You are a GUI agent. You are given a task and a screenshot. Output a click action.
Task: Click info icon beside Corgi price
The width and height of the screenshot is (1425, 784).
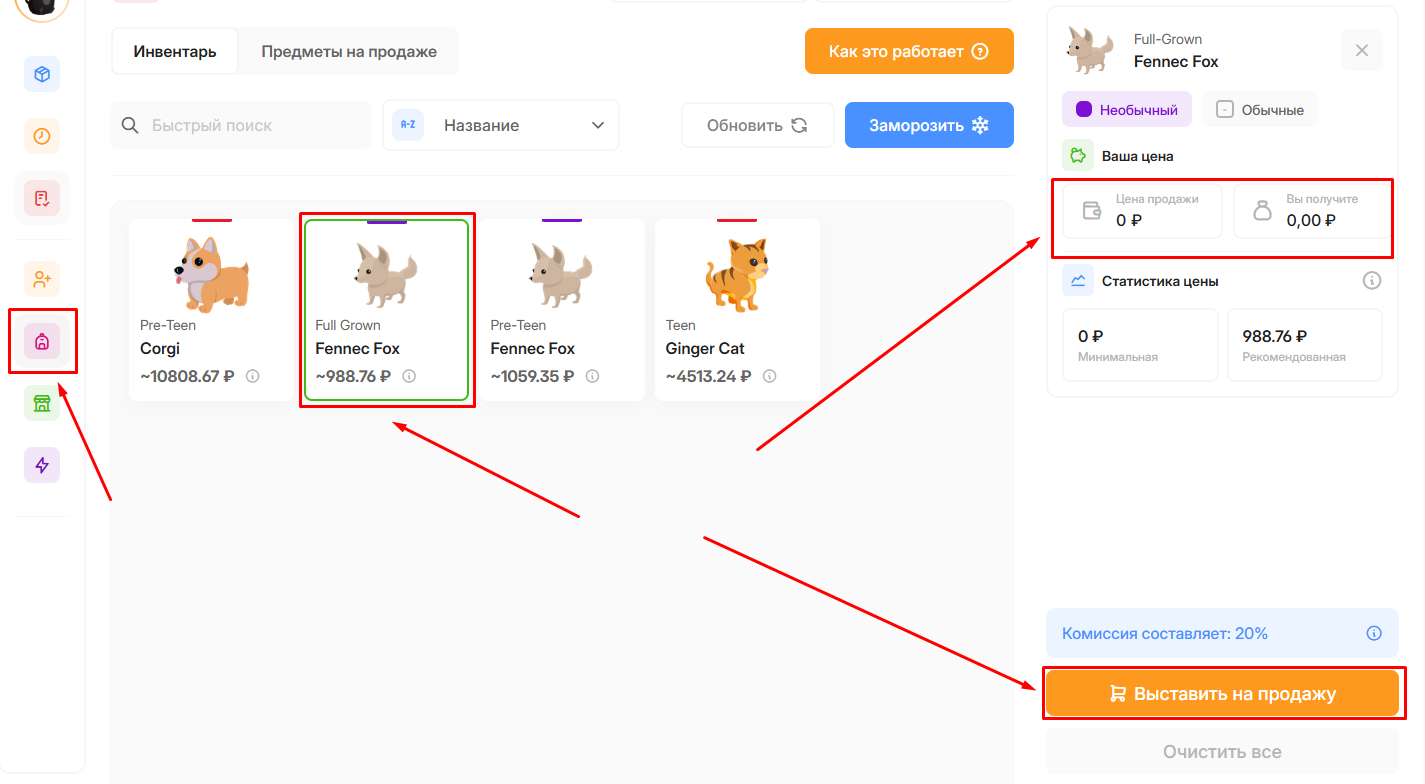pyautogui.click(x=253, y=377)
